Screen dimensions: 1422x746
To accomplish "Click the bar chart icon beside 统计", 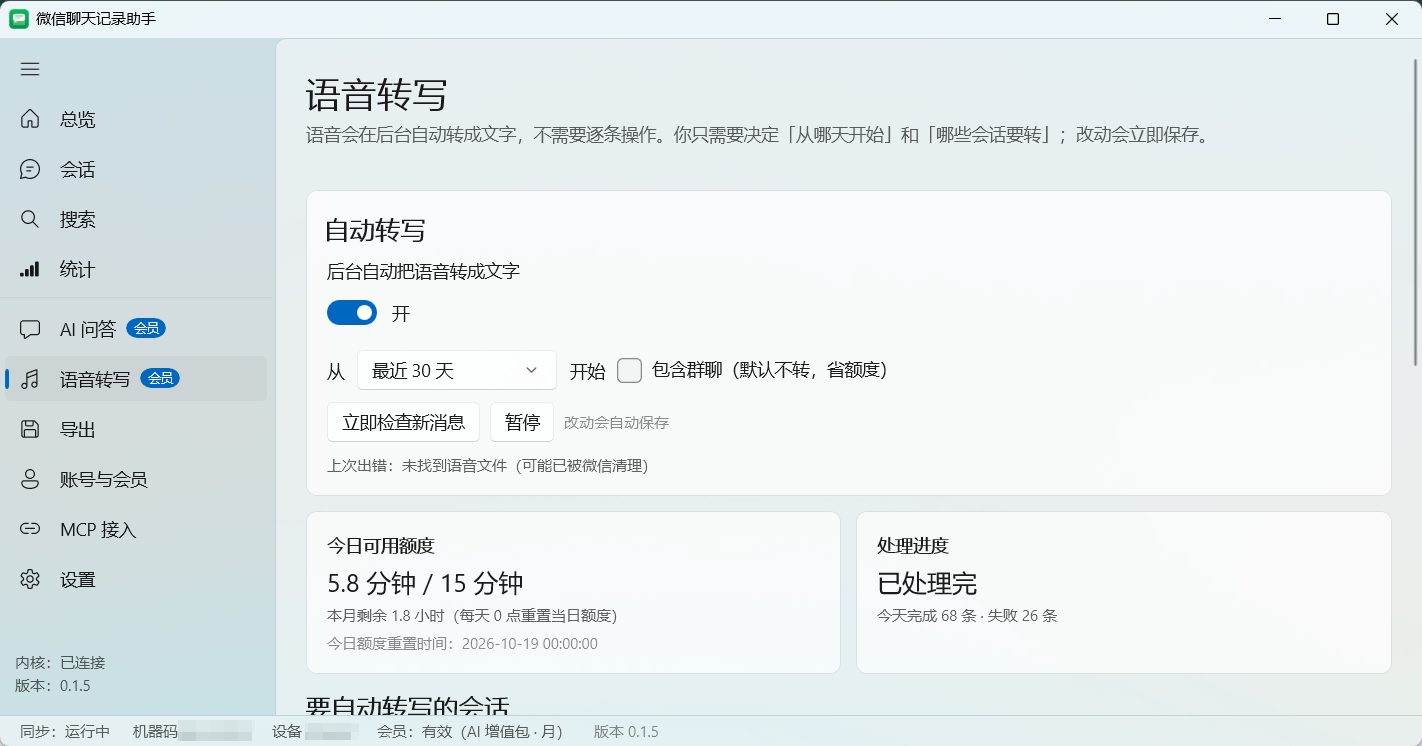I will (x=30, y=269).
